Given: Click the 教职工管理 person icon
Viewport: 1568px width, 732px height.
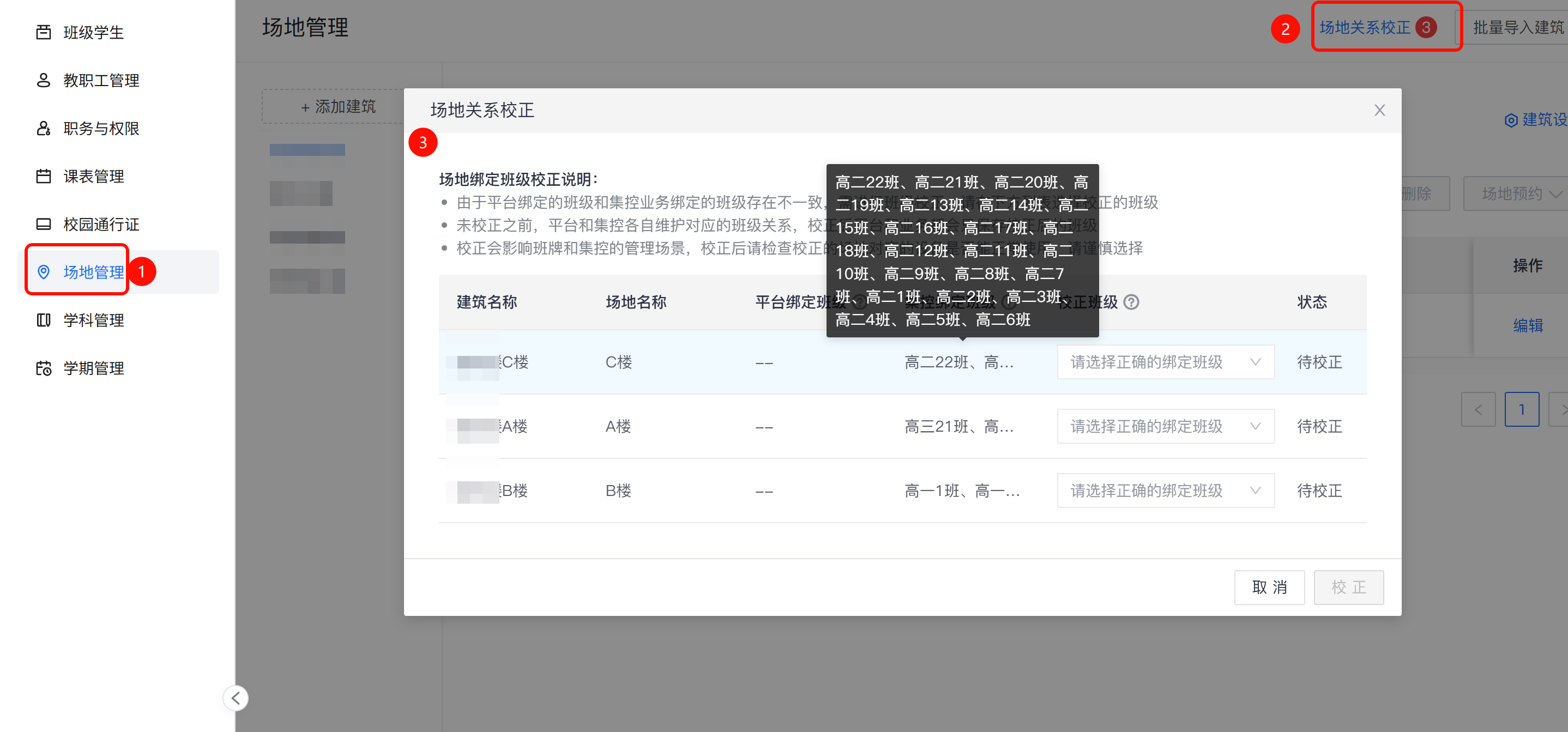Looking at the screenshot, I should point(43,80).
